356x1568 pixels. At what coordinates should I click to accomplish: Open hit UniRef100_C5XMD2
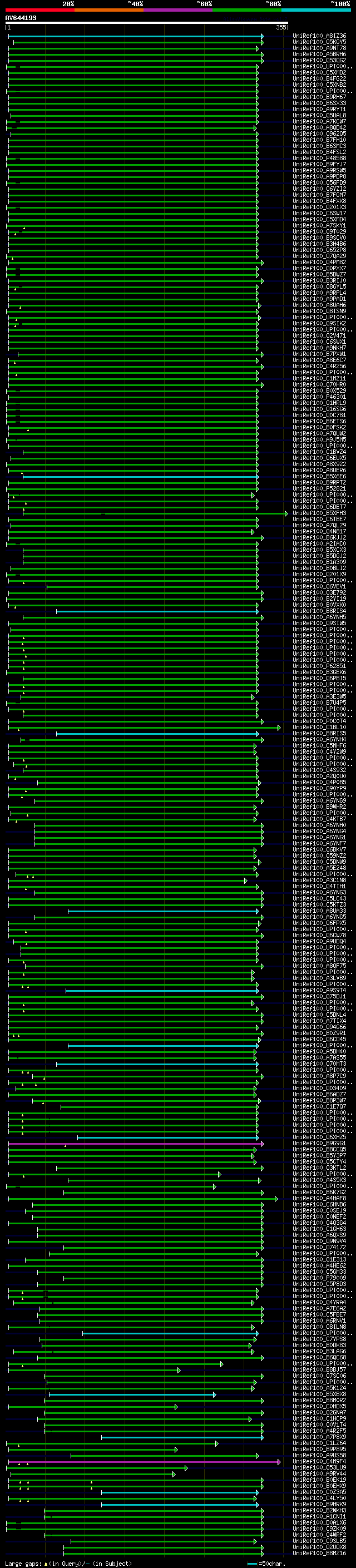click(x=319, y=72)
